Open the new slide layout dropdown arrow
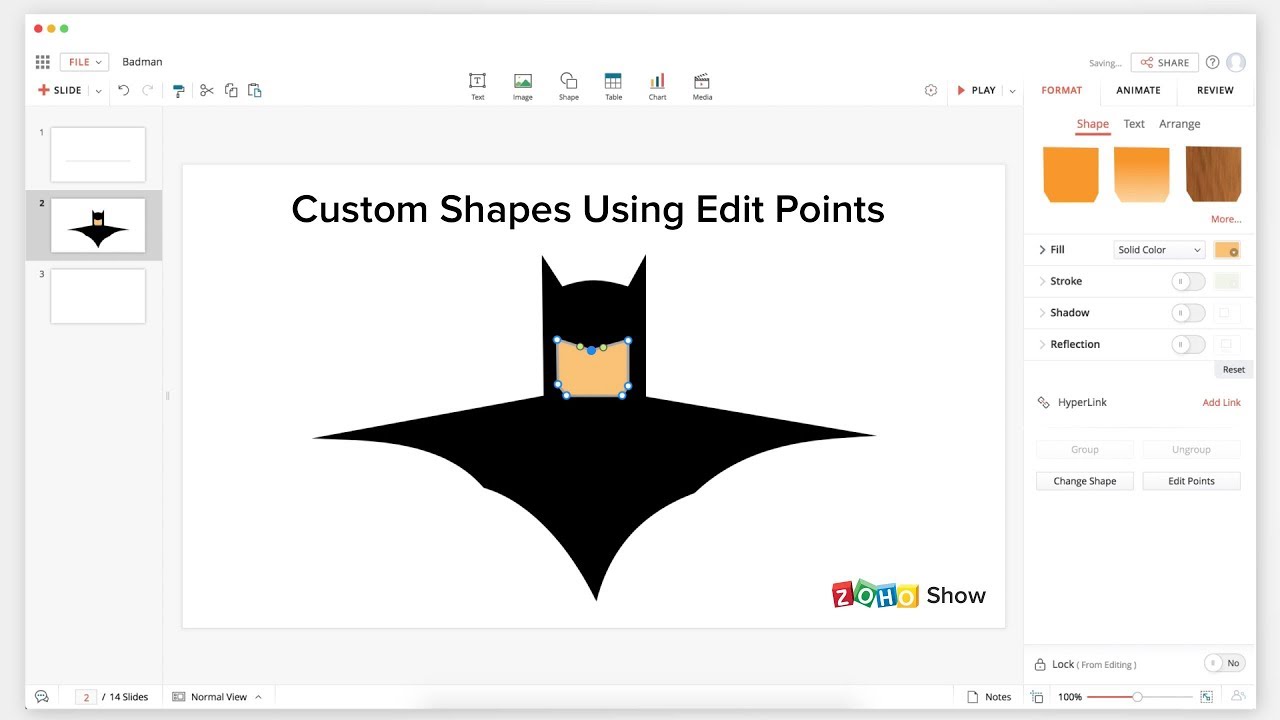Image resolution: width=1280 pixels, height=720 pixels. point(98,91)
